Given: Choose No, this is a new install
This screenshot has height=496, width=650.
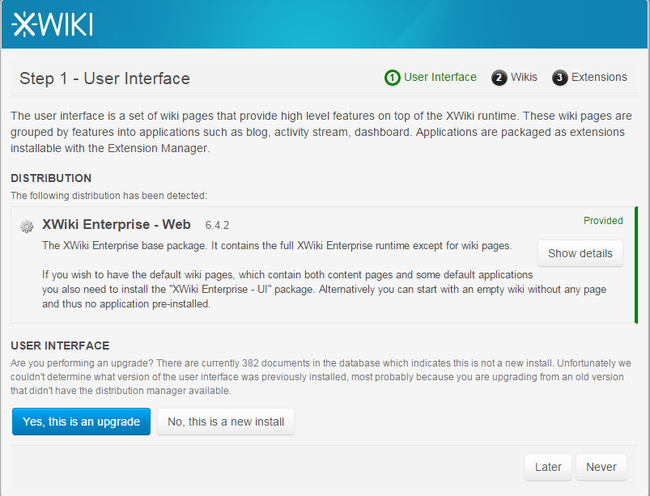Looking at the screenshot, I should 226,421.
